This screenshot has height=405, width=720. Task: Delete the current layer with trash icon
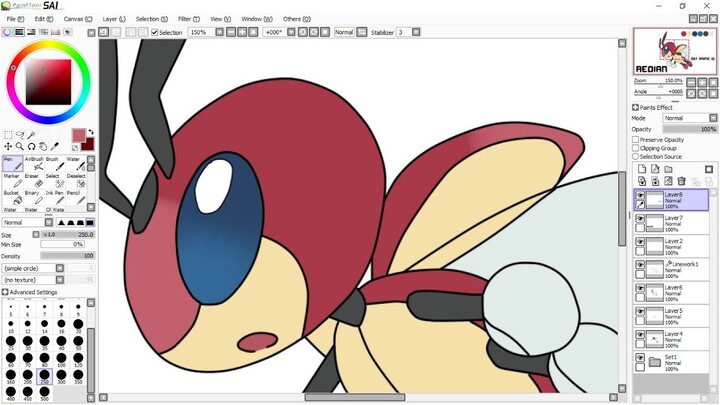(681, 181)
